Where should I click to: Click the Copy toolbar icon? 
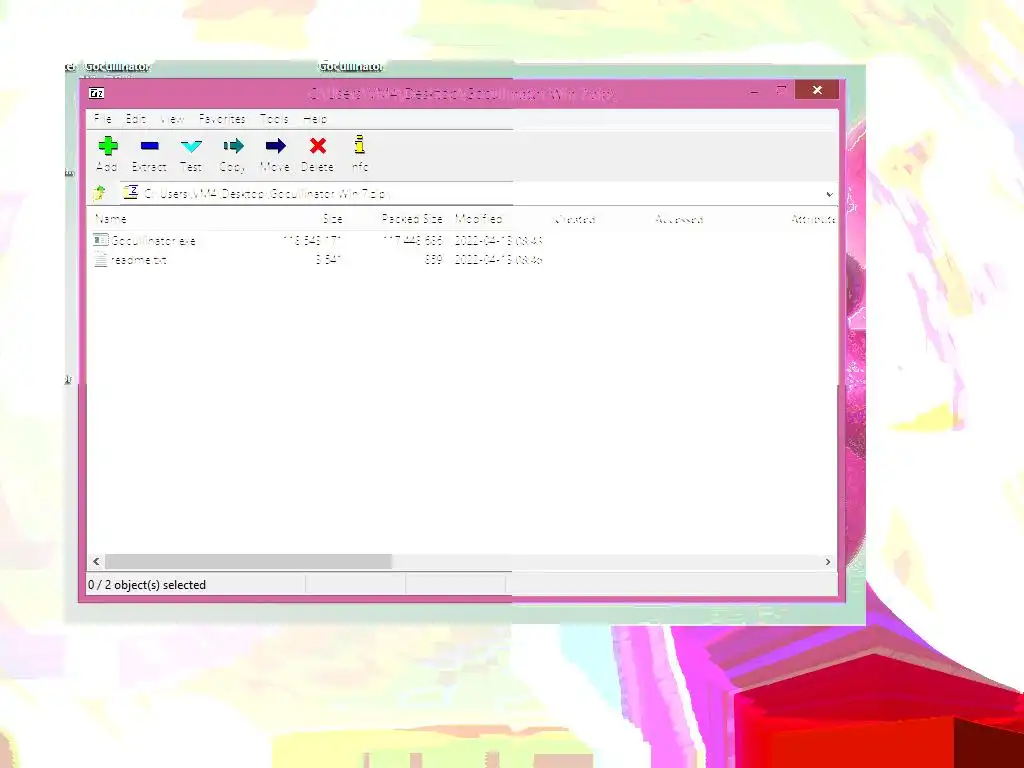click(x=233, y=146)
